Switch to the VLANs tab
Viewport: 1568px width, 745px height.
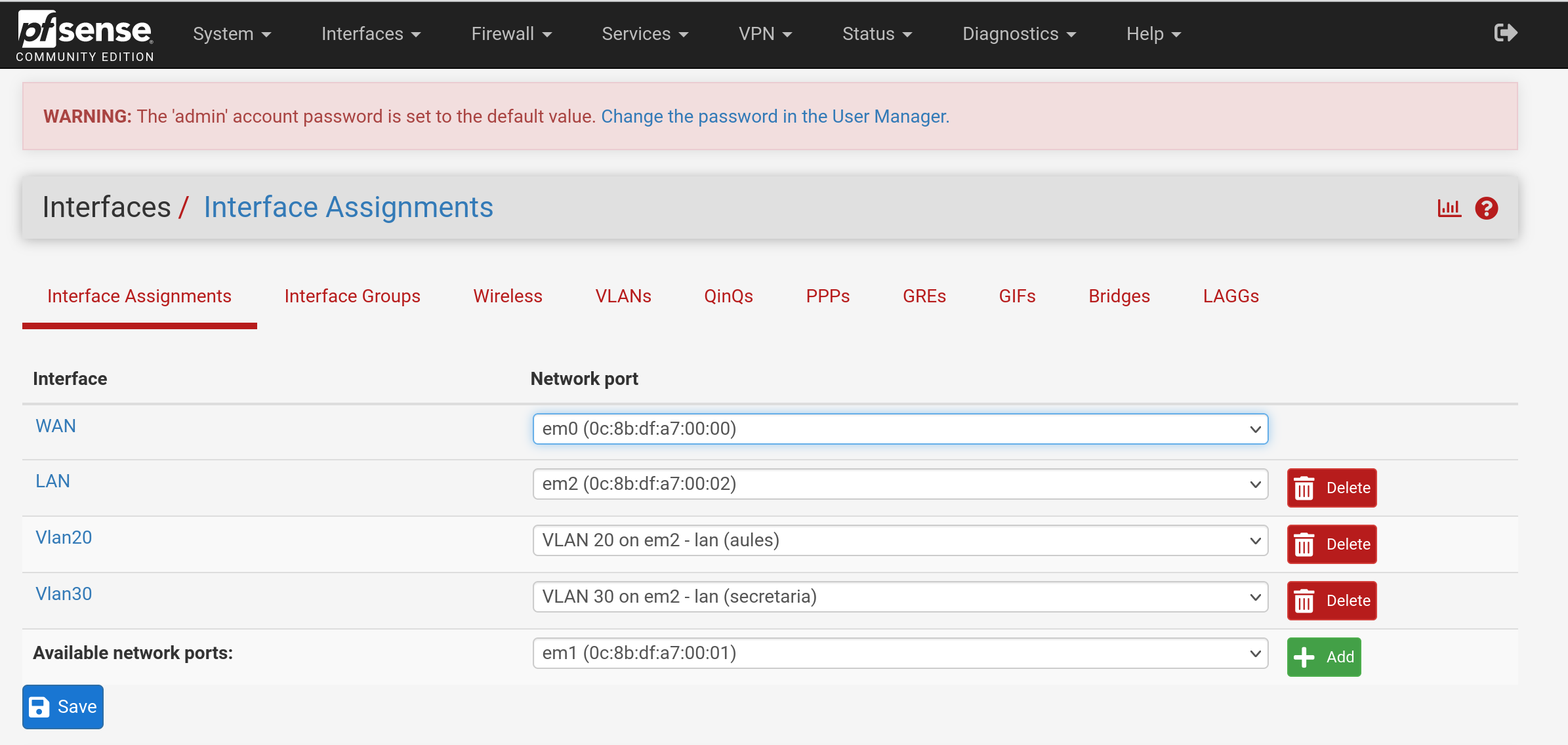(x=623, y=296)
